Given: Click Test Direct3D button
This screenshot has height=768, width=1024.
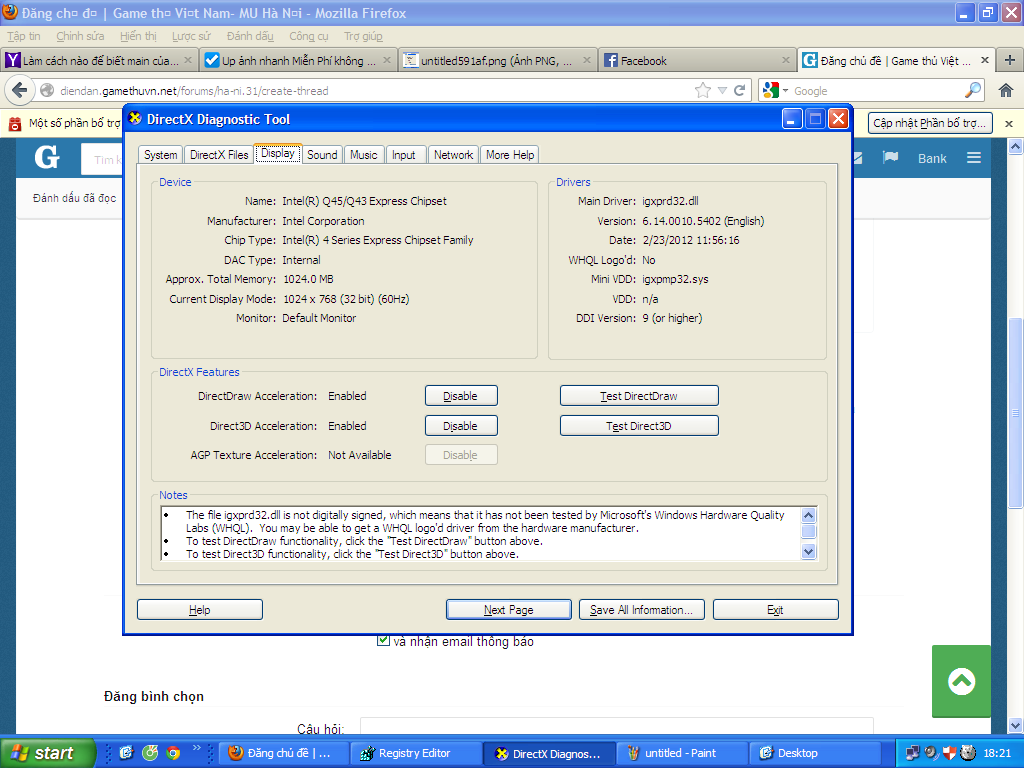Looking at the screenshot, I should click(639, 426).
